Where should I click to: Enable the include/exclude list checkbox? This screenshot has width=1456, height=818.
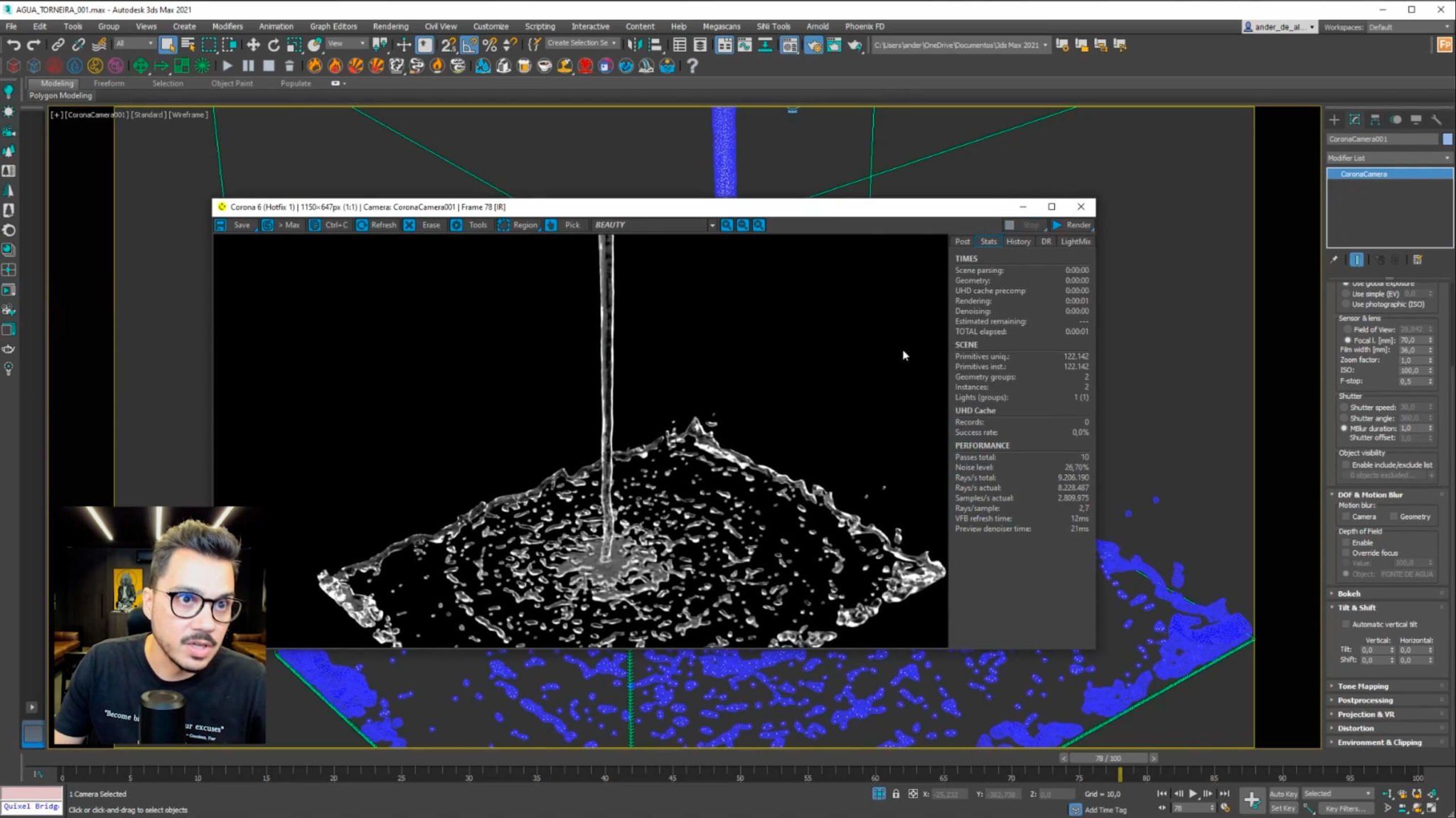[1346, 464]
